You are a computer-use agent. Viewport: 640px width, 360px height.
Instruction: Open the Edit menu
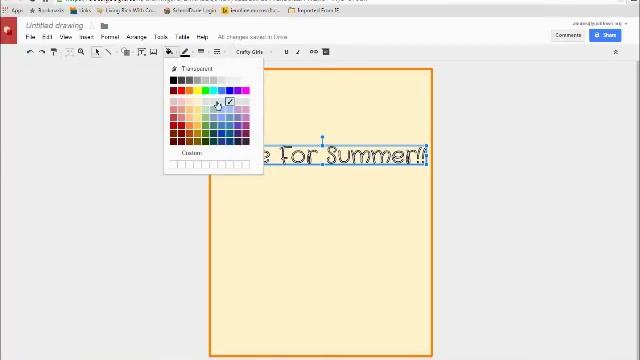(x=47, y=37)
